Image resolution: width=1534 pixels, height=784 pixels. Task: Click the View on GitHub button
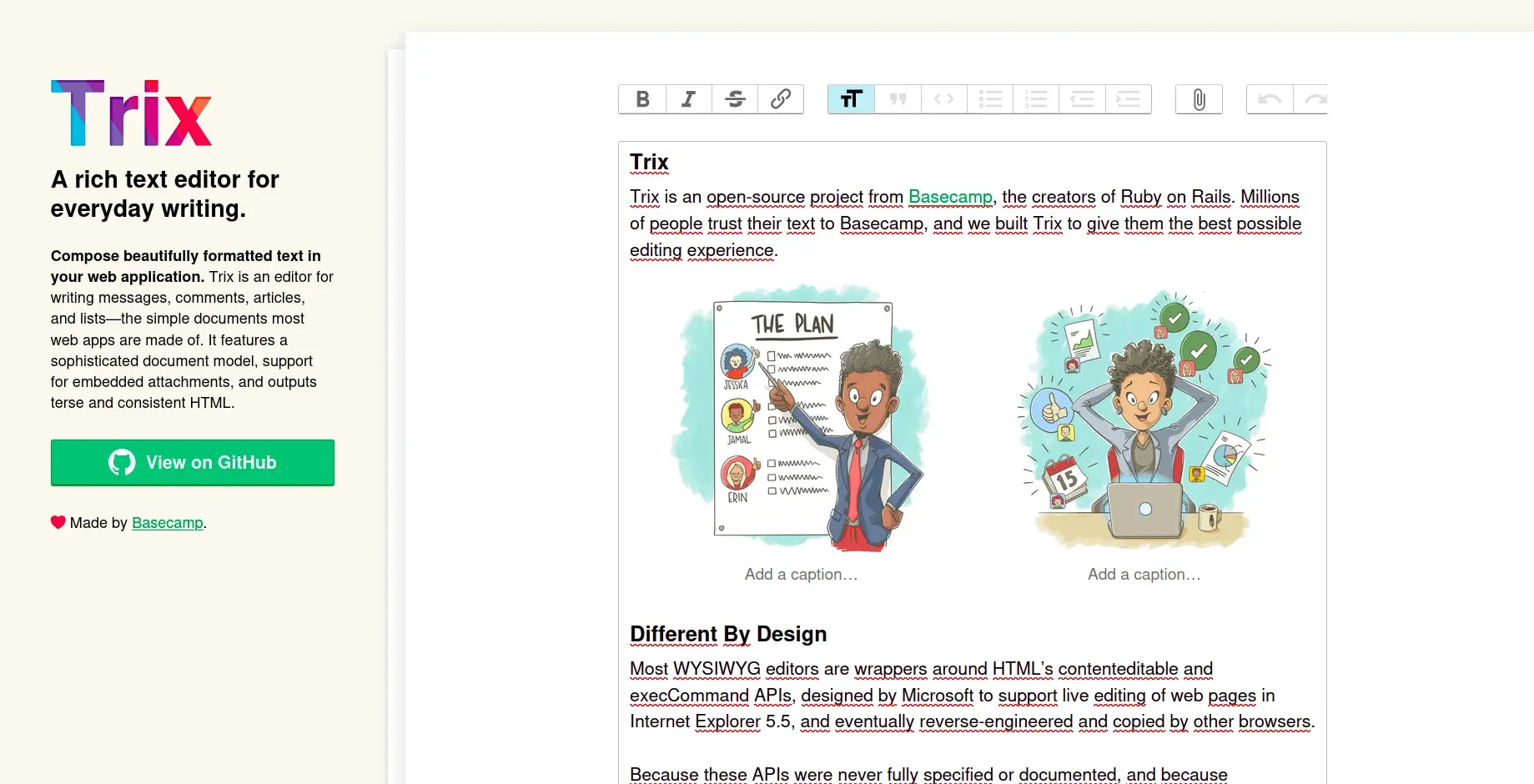pyautogui.click(x=193, y=462)
